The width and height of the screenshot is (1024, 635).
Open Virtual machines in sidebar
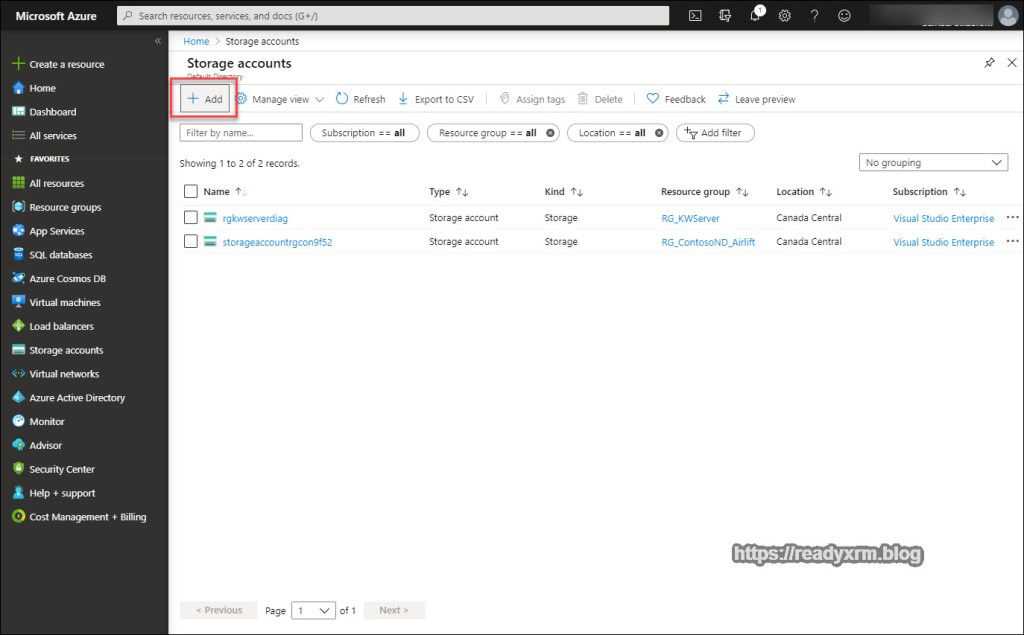pos(65,302)
